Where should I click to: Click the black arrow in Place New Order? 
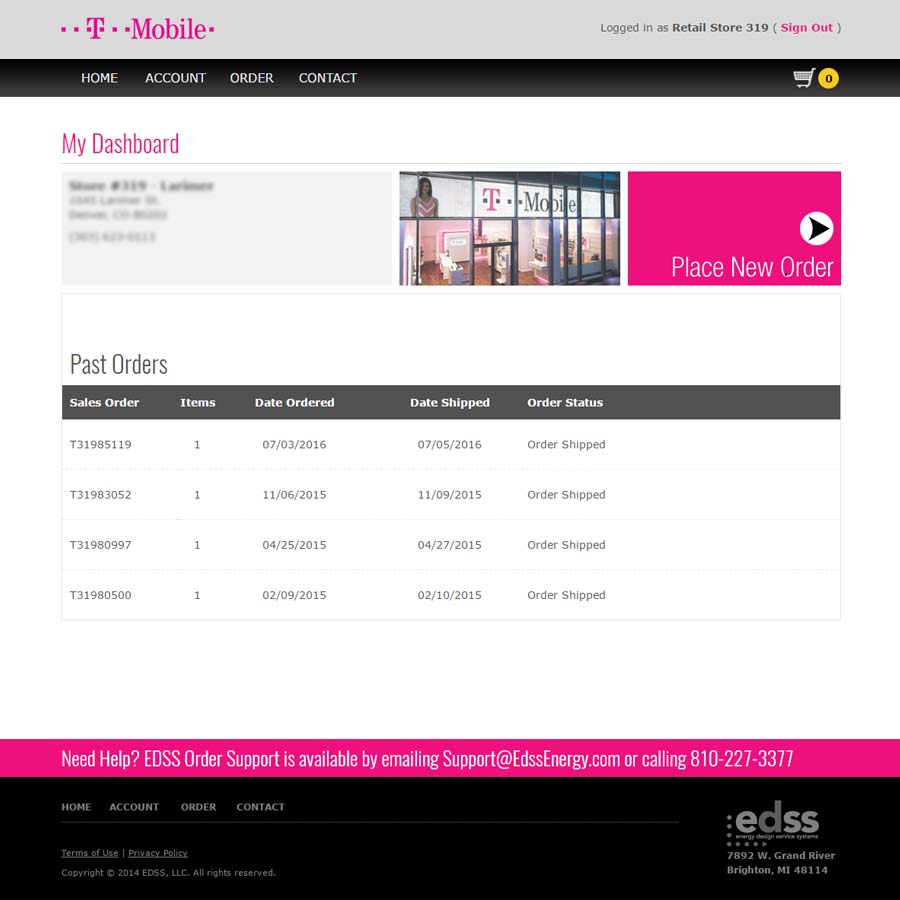tap(816, 228)
